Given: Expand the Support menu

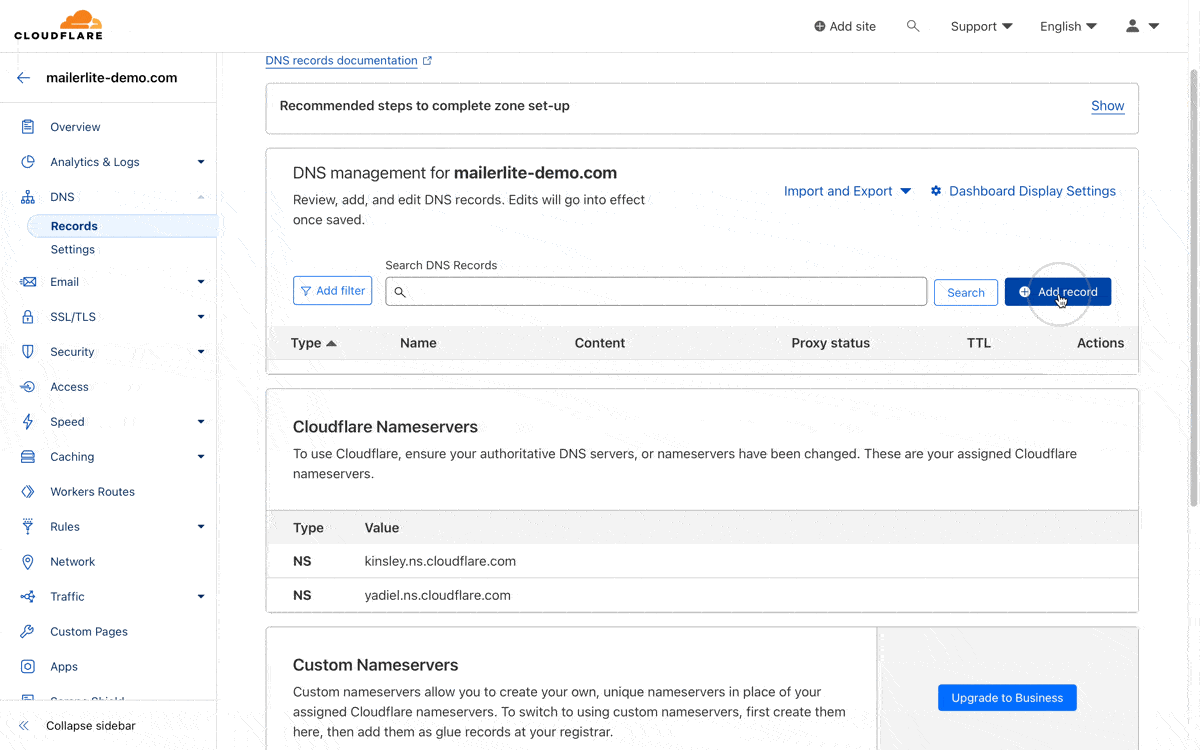Looking at the screenshot, I should 981,26.
